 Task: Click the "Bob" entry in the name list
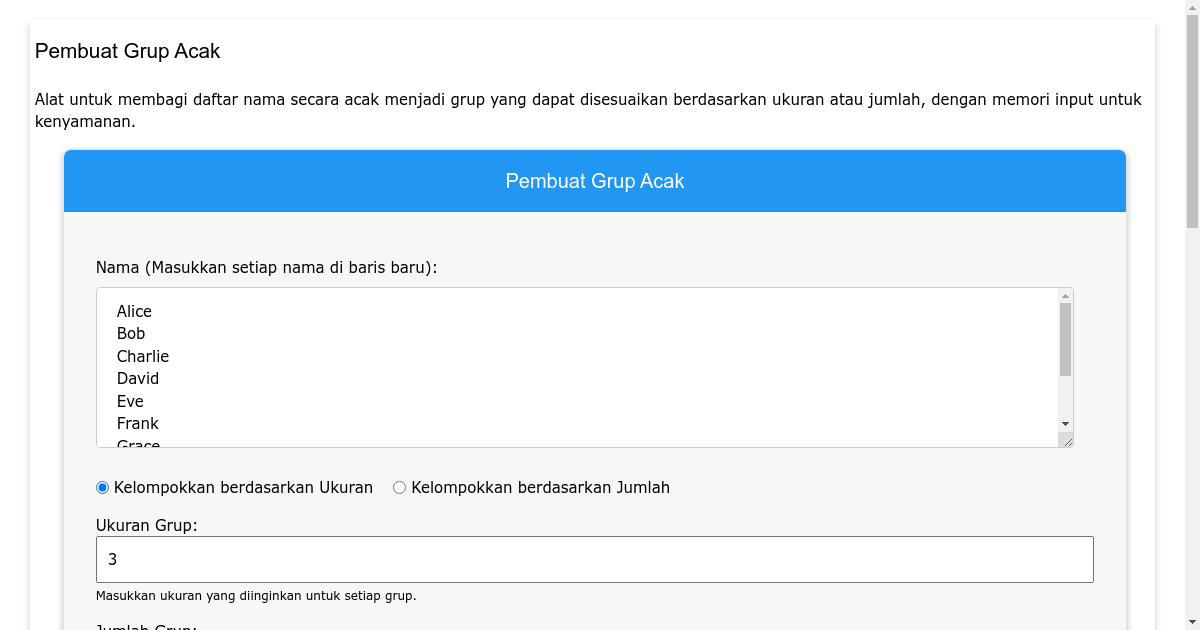coord(130,333)
